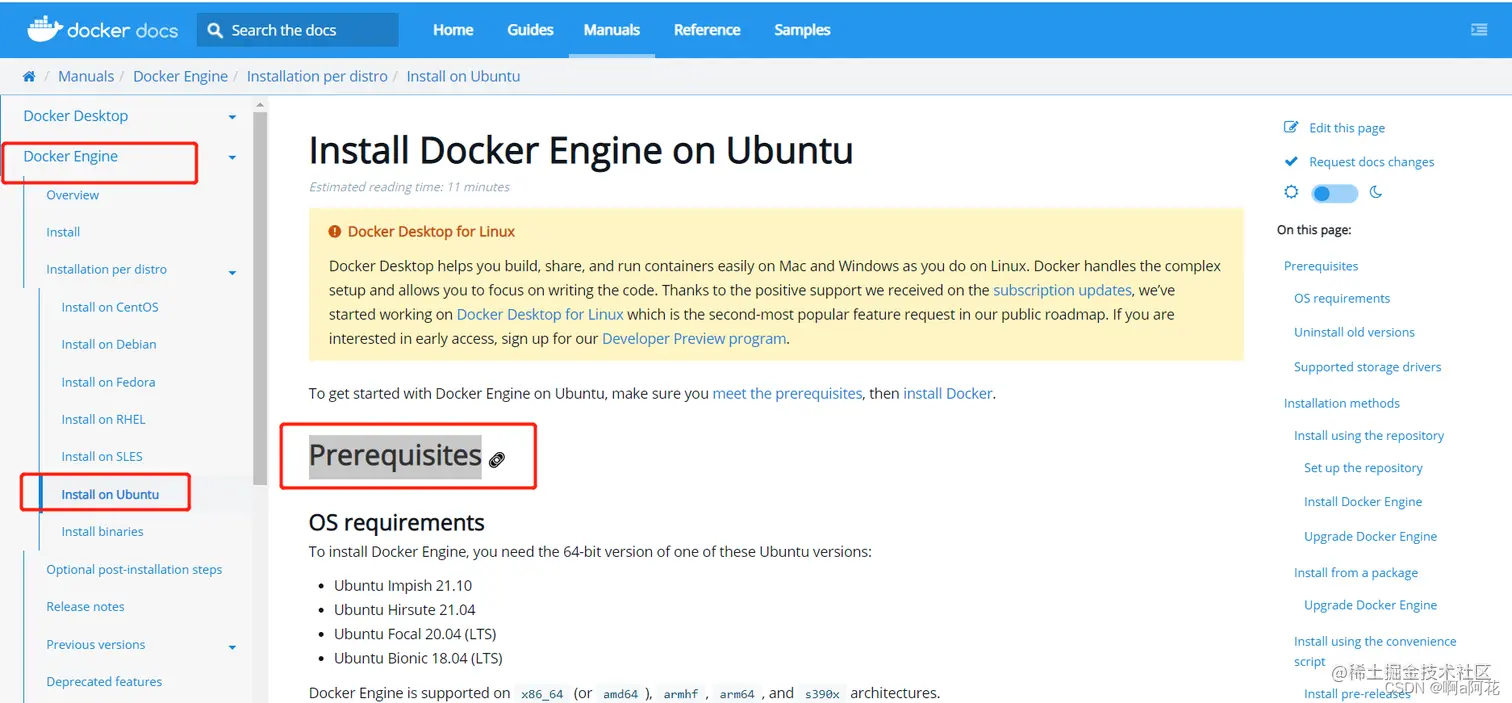The height and width of the screenshot is (703, 1512).
Task: Collapse Installation per distro arrow
Action: click(x=232, y=272)
